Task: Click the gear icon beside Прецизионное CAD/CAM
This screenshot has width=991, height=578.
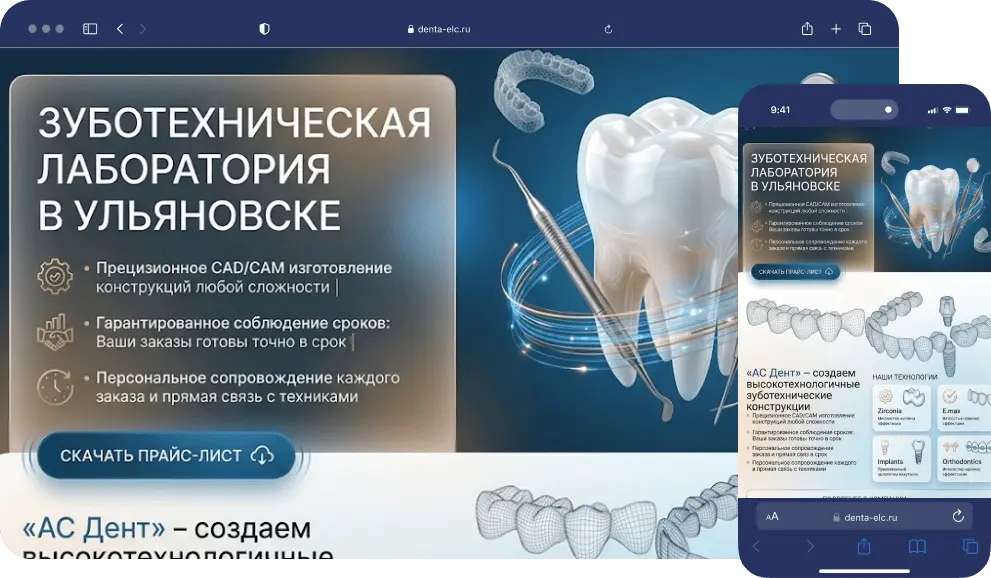Action: click(54, 277)
